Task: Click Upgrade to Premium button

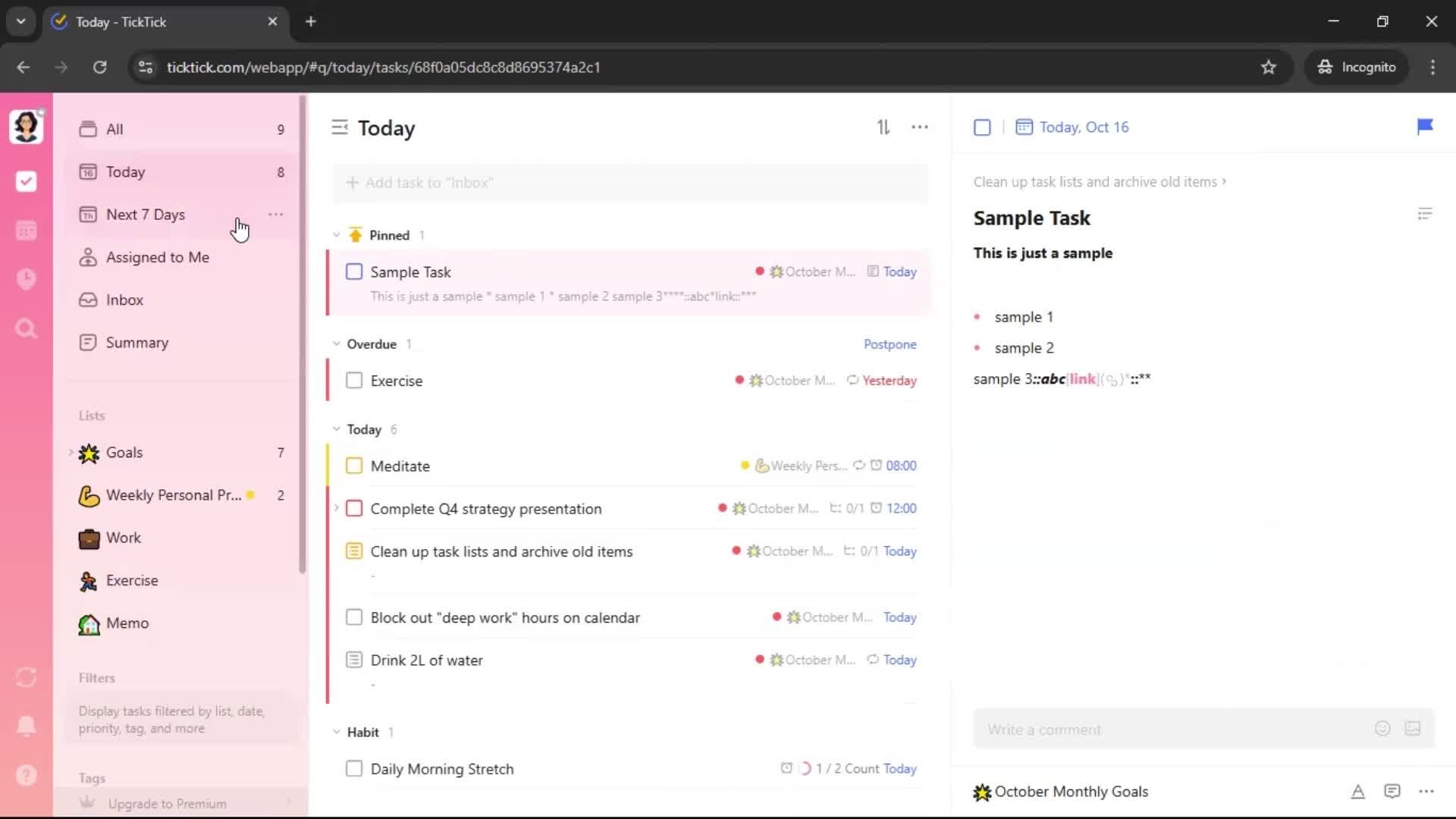Action: point(167,804)
